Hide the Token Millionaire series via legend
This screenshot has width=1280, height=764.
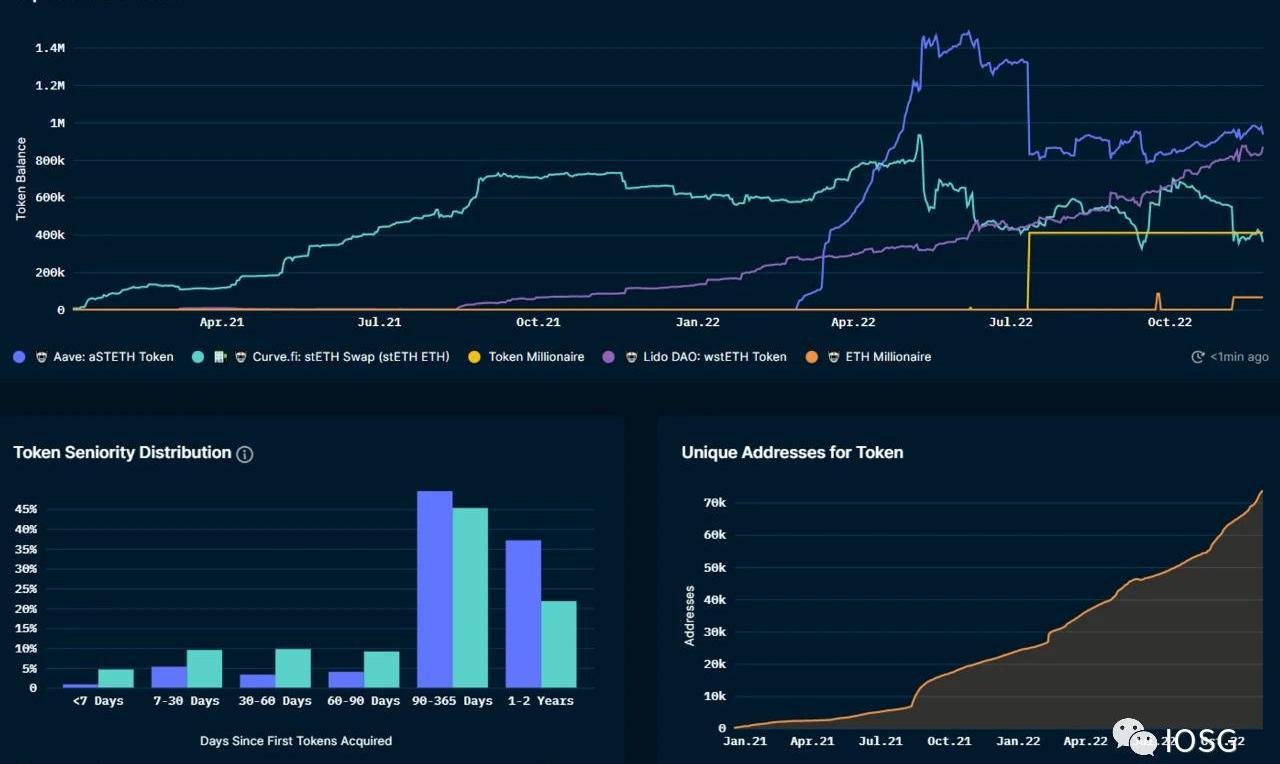point(536,357)
